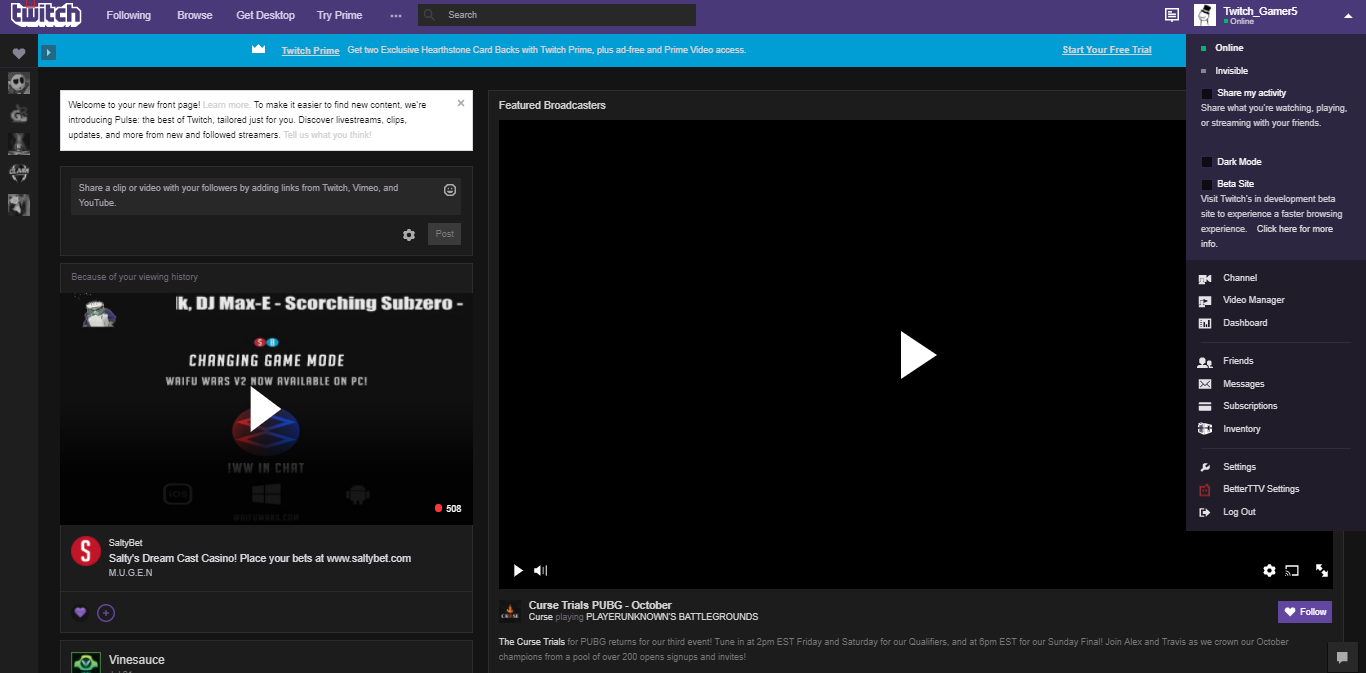Collapse the Twitch_Gamer5 account menu

coord(1349,15)
